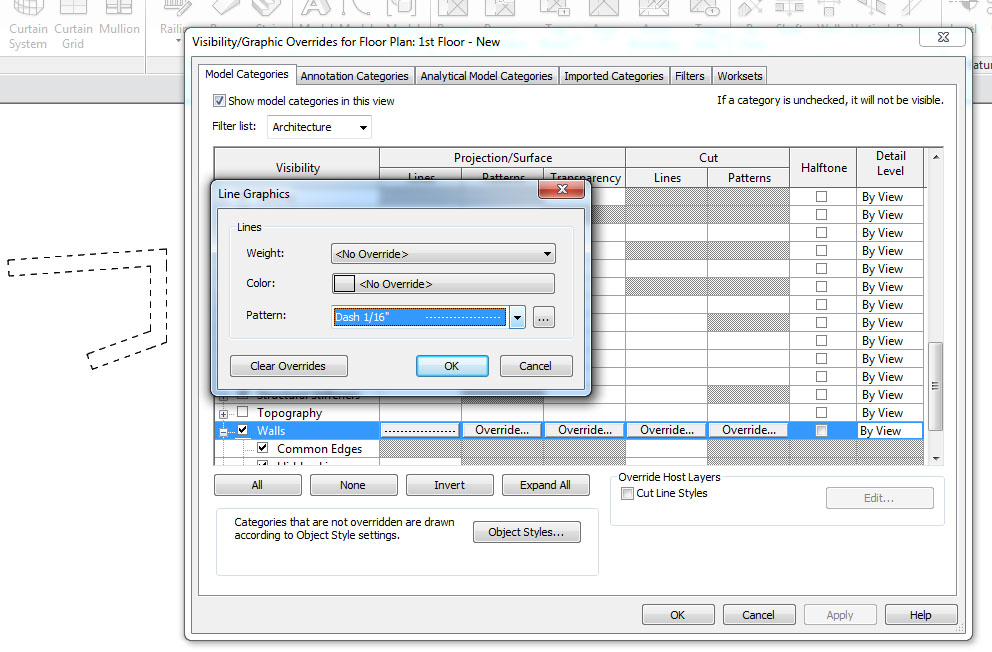Click the category list vertical scrollbar thumb
The width and height of the screenshot is (992, 652).
936,385
